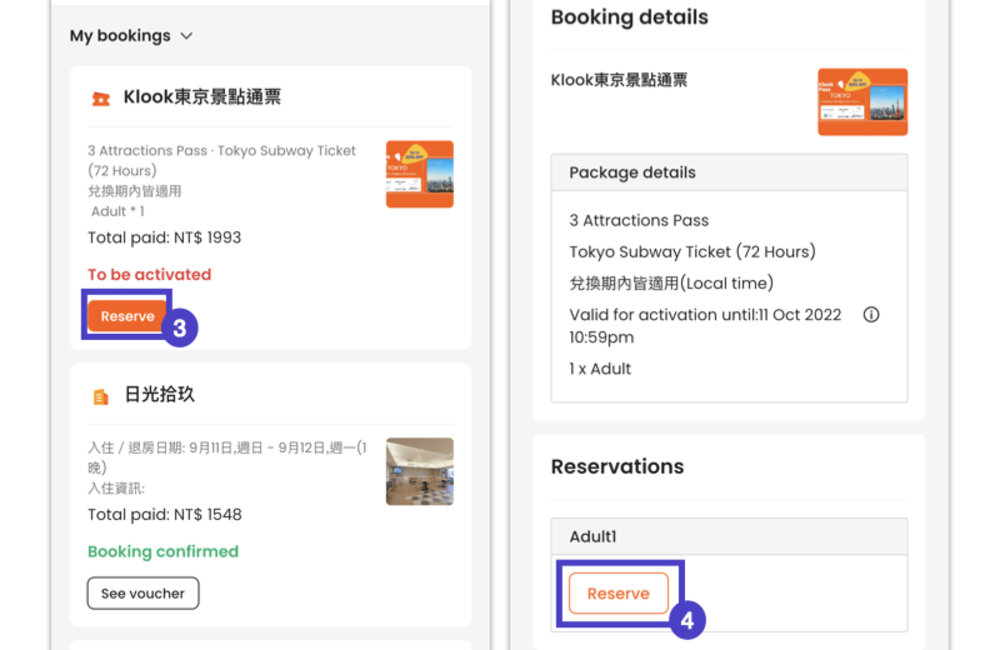Click the Booking confirmed status label
This screenshot has width=1000, height=650.
point(162,551)
